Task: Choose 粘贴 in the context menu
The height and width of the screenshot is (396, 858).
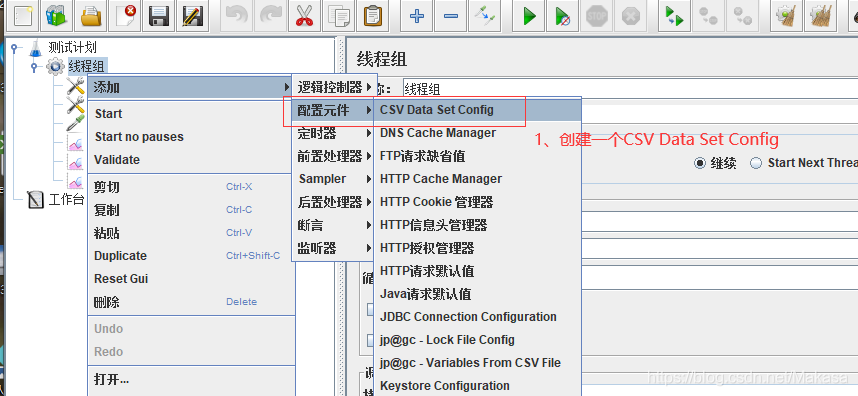Action: point(190,233)
